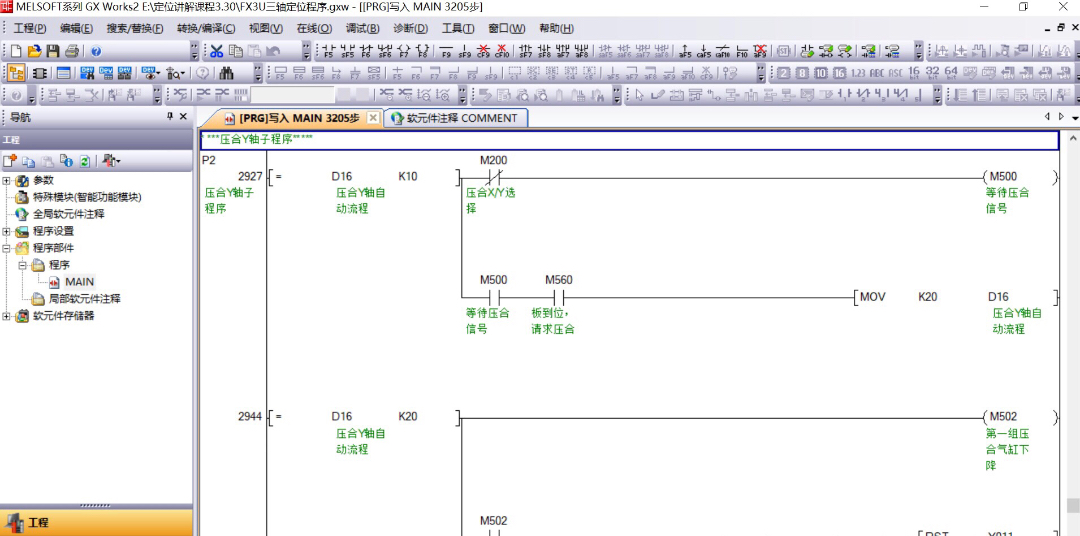Expand the 软元件存储器 tree node
Viewport: 1080px width, 536px height.
coord(7,316)
